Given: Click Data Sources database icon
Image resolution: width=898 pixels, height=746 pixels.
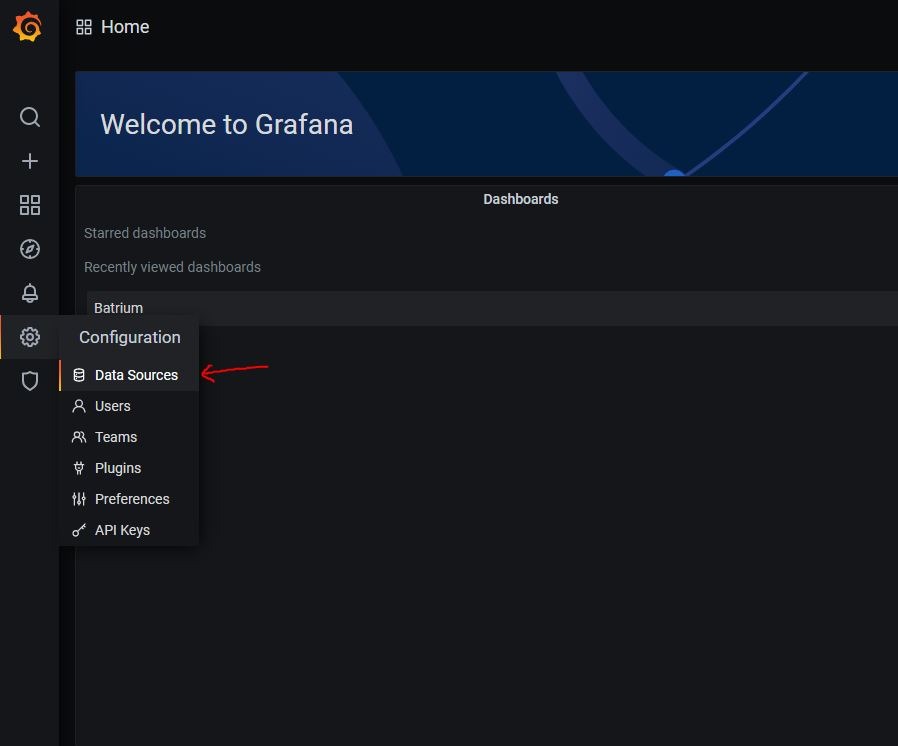Looking at the screenshot, I should (x=79, y=375).
